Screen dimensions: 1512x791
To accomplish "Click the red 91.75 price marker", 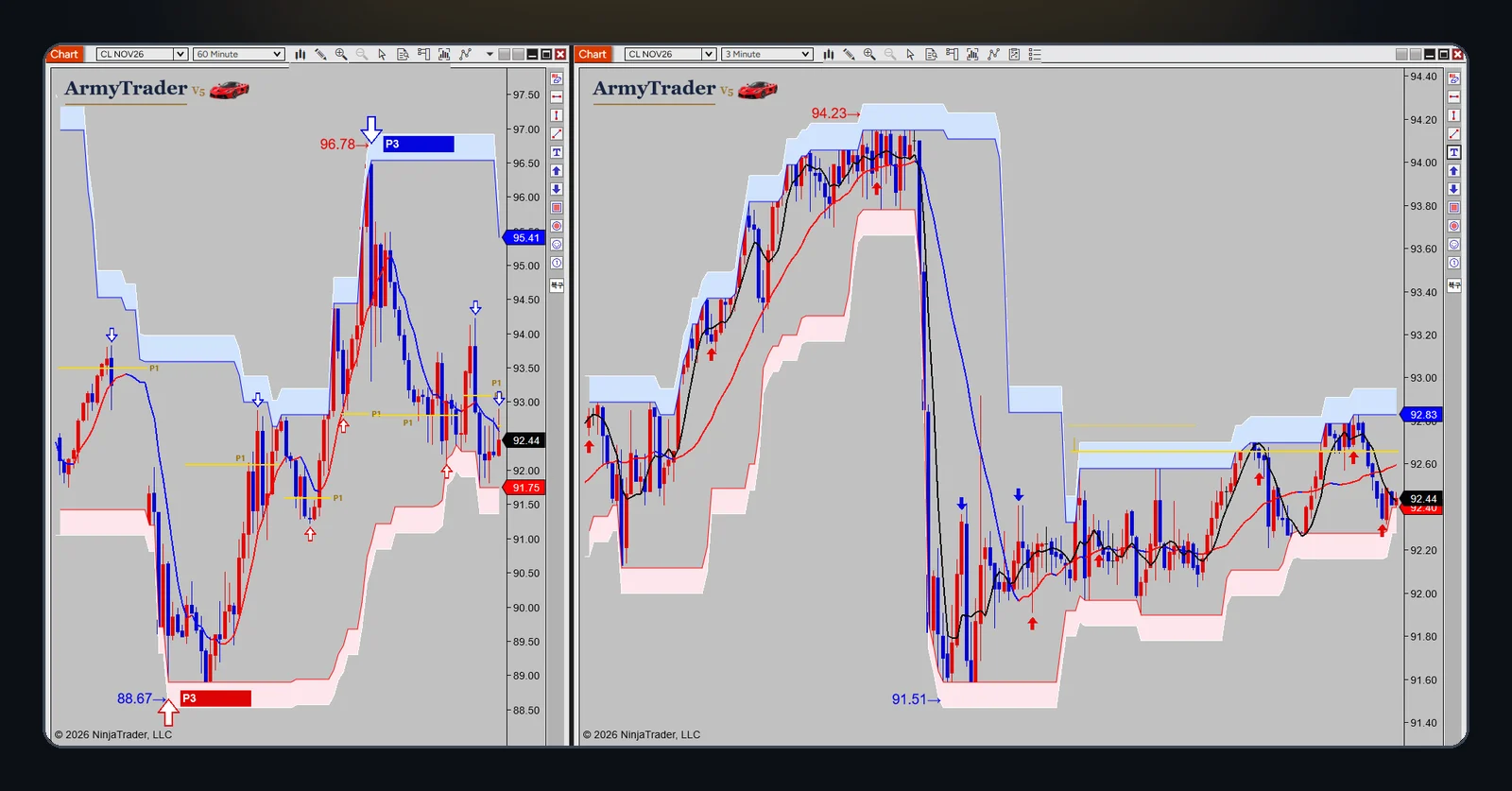I will pyautogui.click(x=524, y=488).
